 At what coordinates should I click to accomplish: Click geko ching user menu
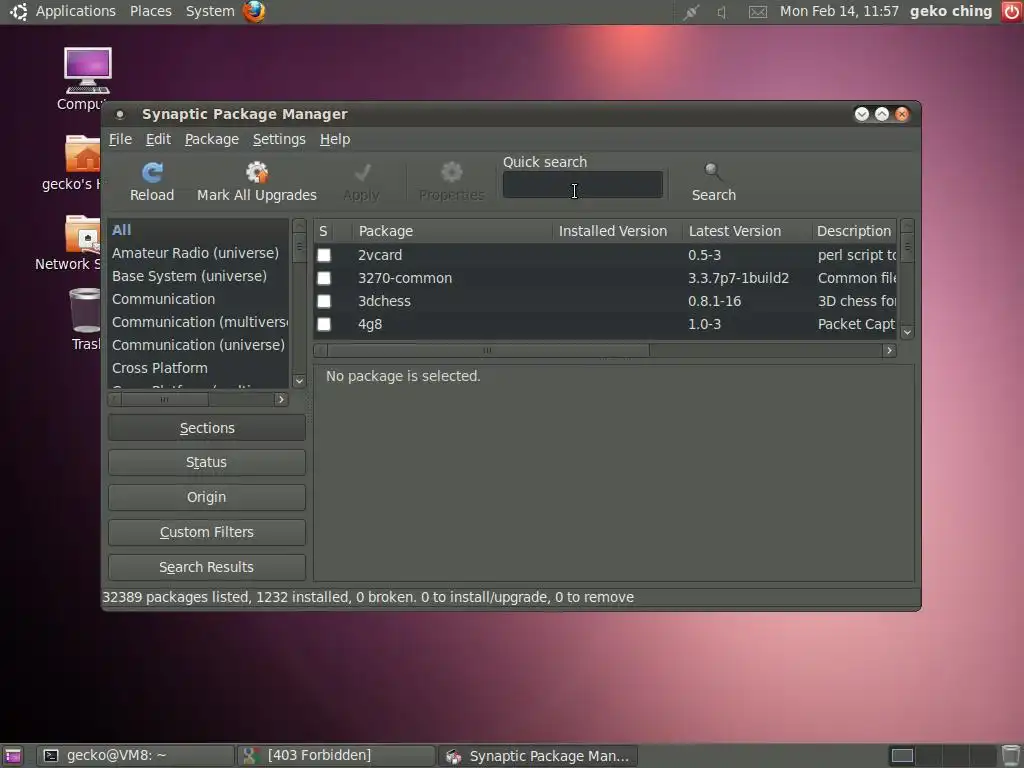pyautogui.click(x=951, y=11)
